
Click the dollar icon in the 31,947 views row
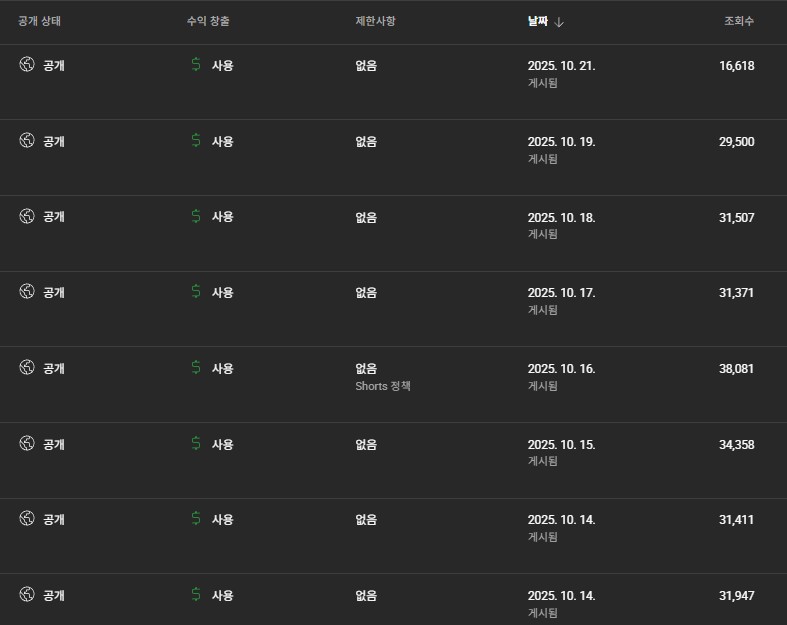pyautogui.click(x=196, y=595)
